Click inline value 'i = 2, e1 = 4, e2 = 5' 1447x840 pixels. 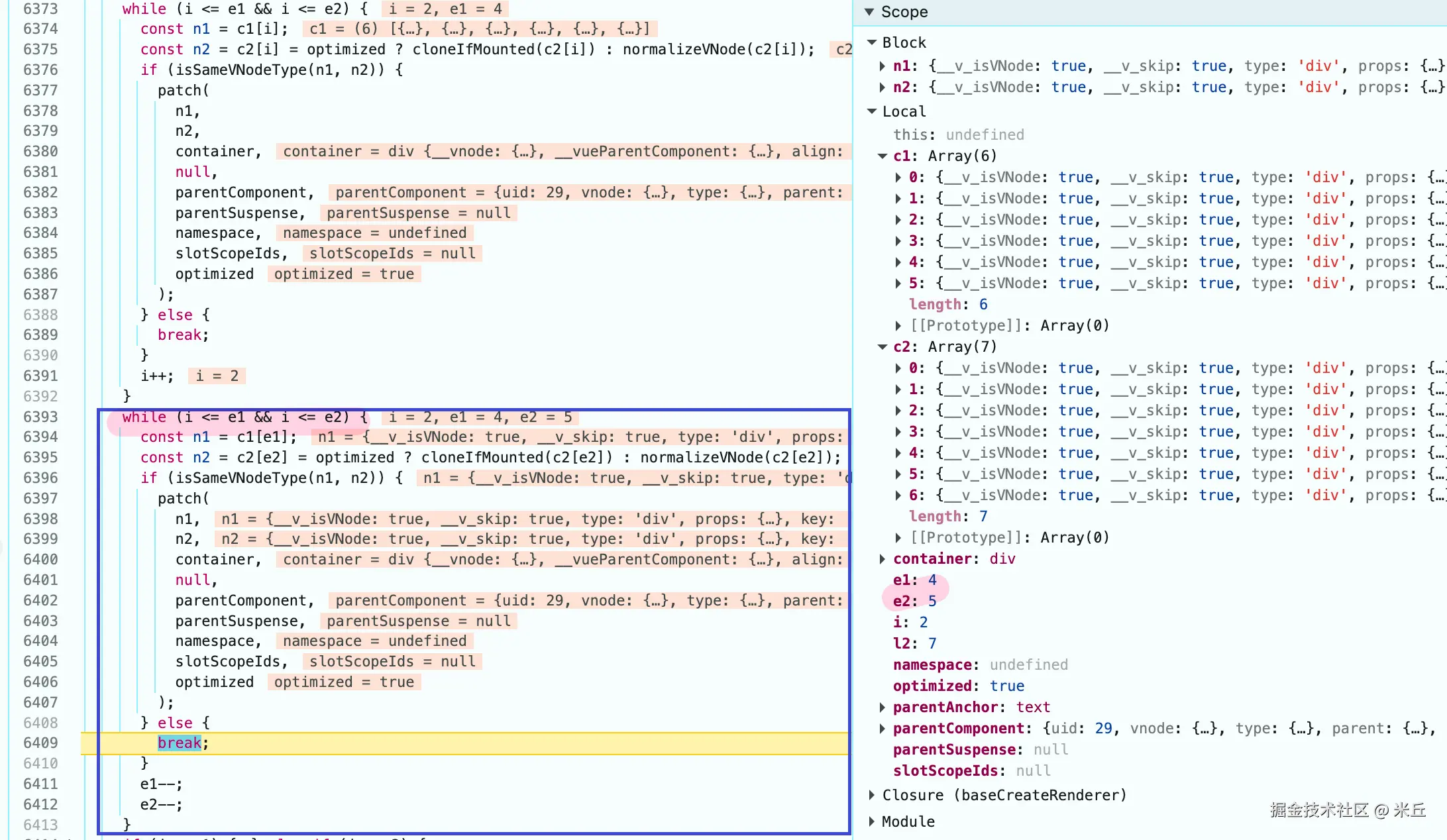point(480,417)
